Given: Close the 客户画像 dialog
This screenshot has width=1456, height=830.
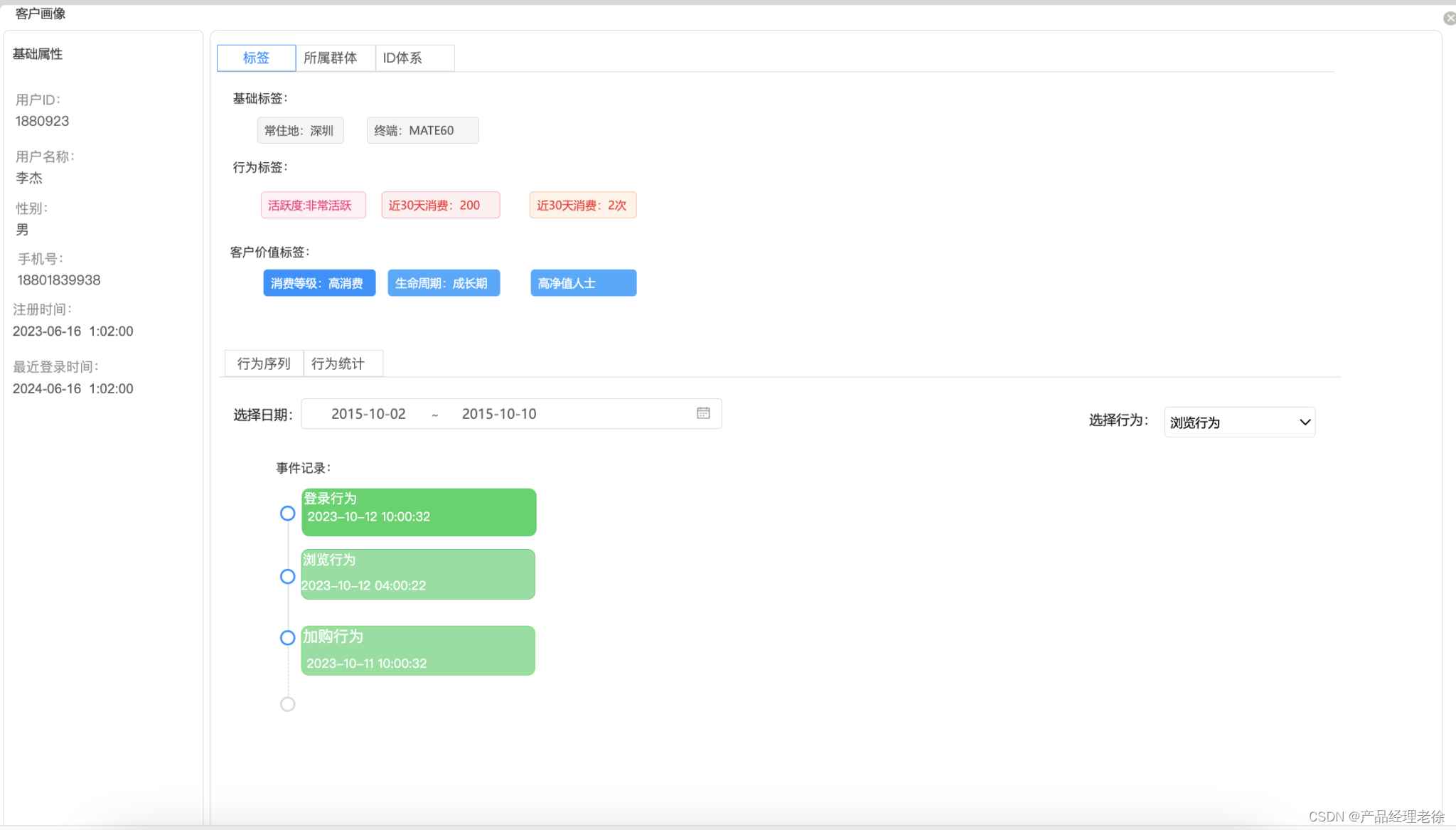Looking at the screenshot, I should 1449,18.
